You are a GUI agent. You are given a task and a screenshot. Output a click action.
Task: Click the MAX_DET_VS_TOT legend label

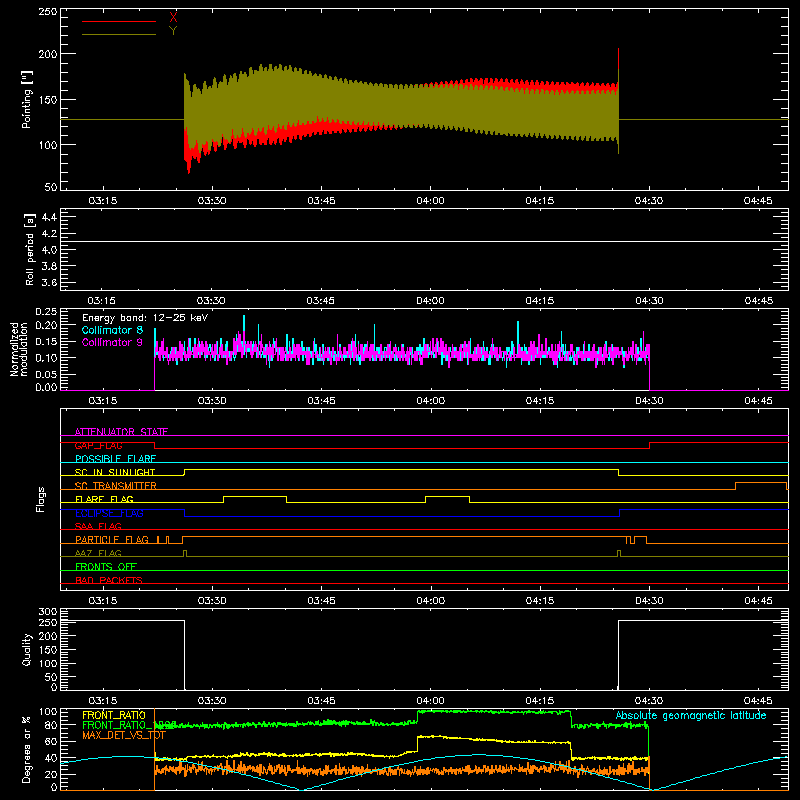click(124, 735)
